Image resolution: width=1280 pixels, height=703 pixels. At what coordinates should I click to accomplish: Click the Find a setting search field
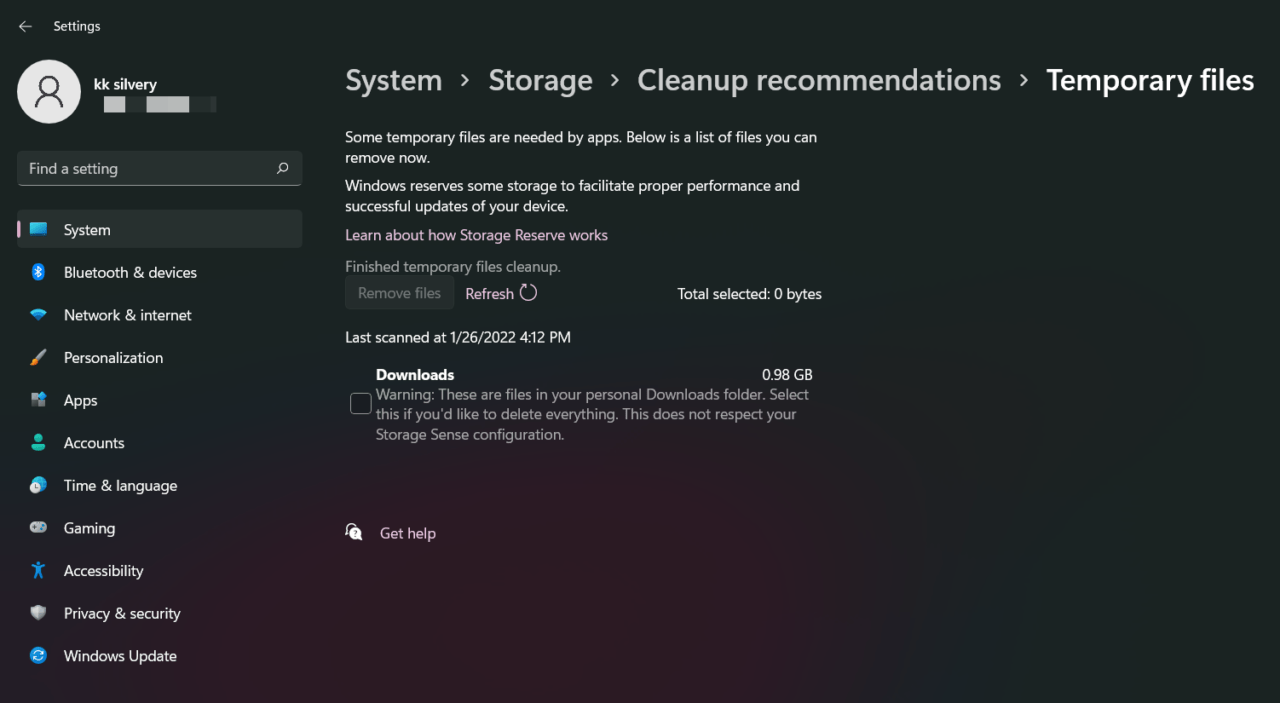[x=150, y=169]
